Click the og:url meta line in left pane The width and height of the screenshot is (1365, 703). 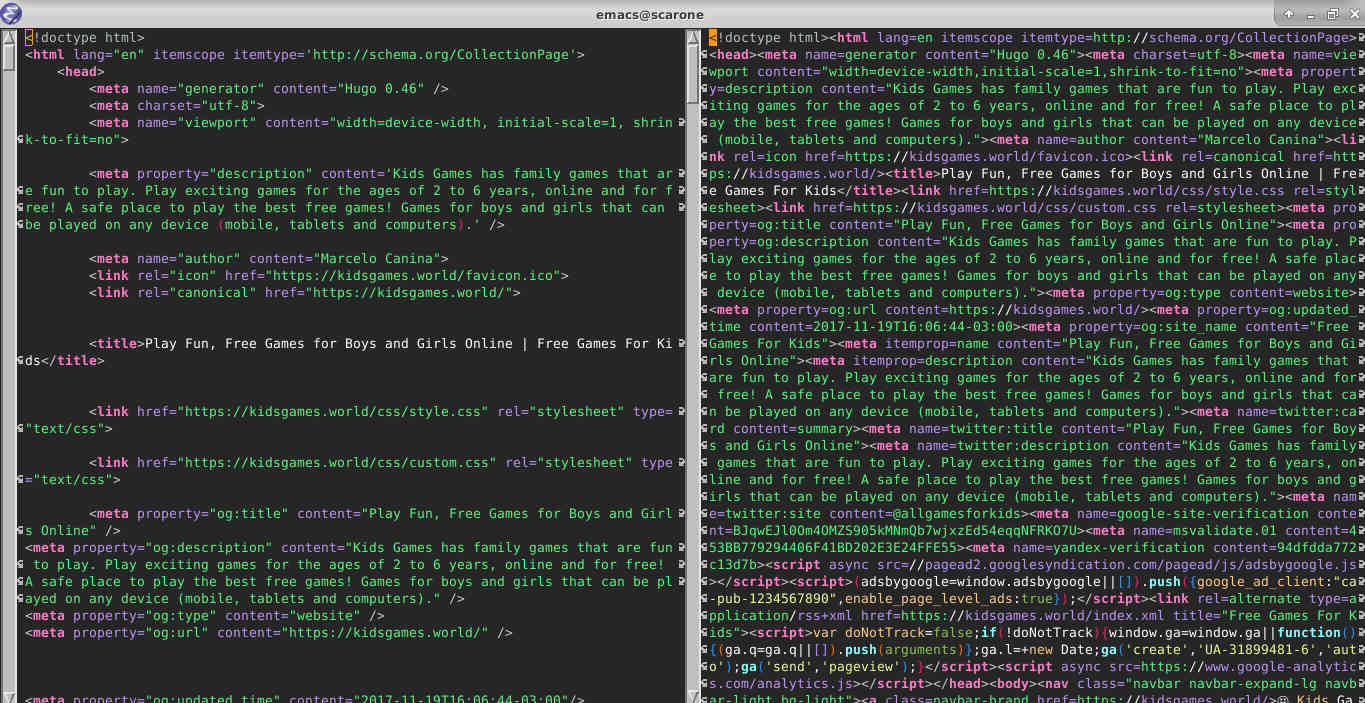(269, 633)
